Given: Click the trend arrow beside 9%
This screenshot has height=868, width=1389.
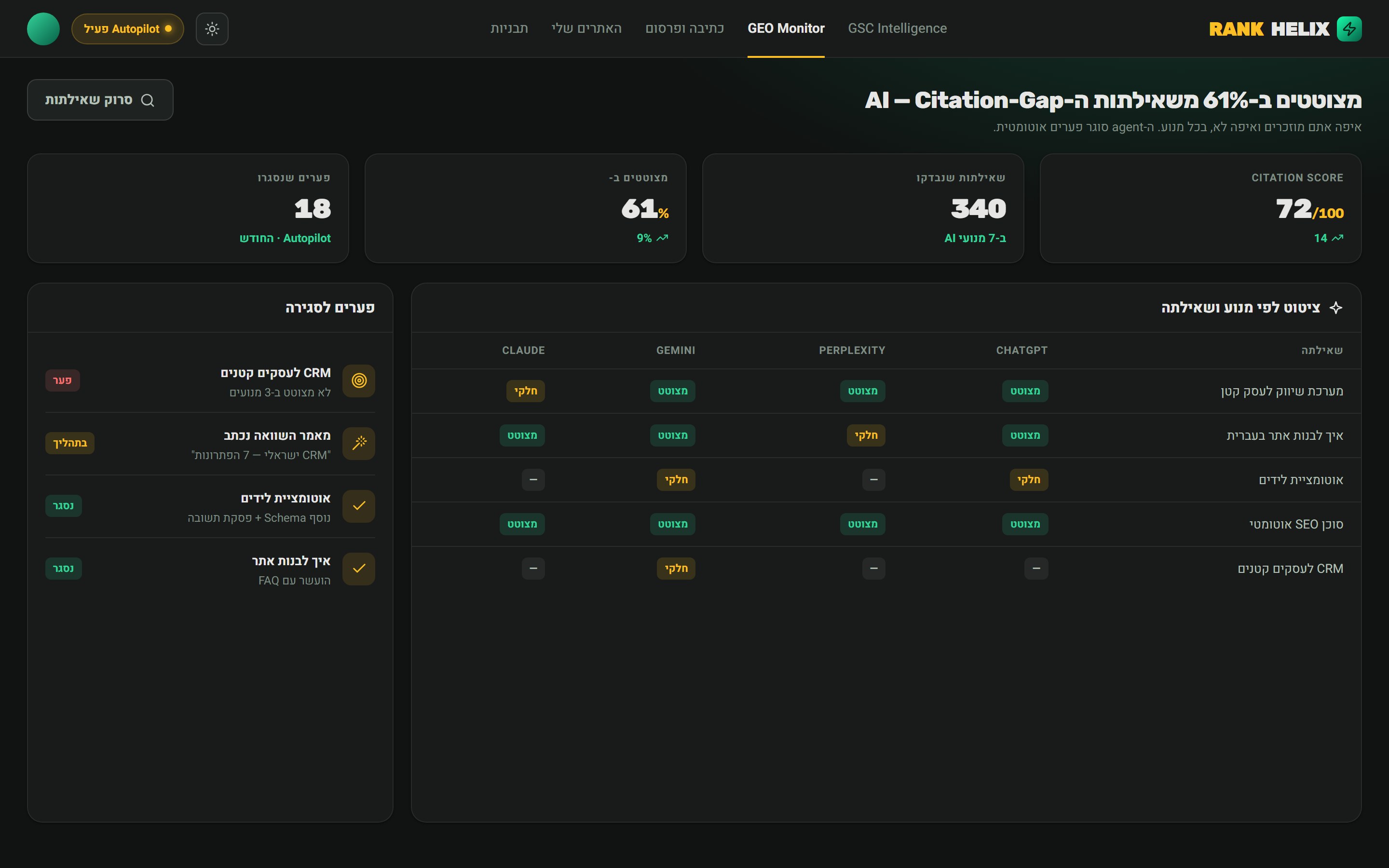Looking at the screenshot, I should point(662,238).
